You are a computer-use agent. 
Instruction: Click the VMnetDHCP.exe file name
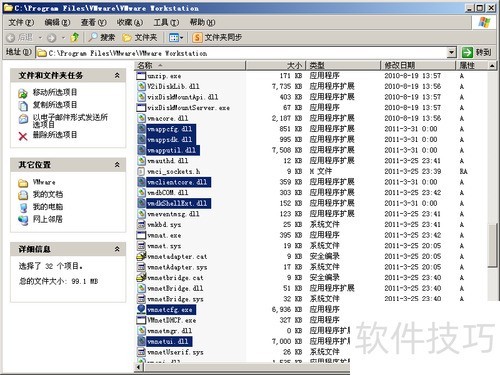172,320
